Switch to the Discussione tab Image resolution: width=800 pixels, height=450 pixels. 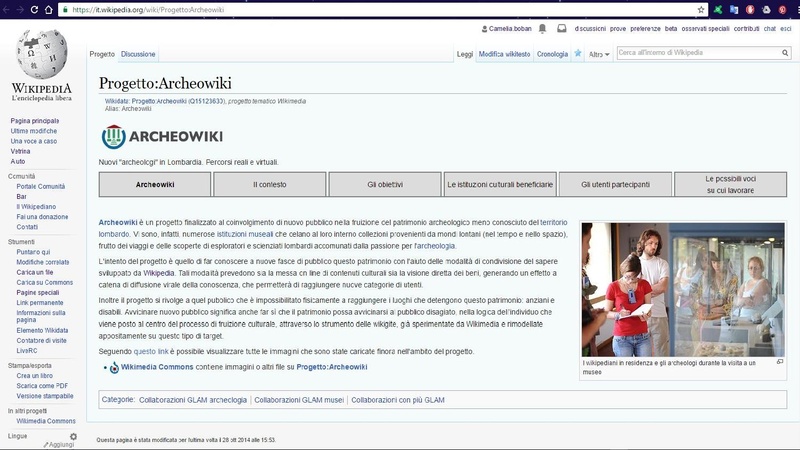[x=138, y=54]
